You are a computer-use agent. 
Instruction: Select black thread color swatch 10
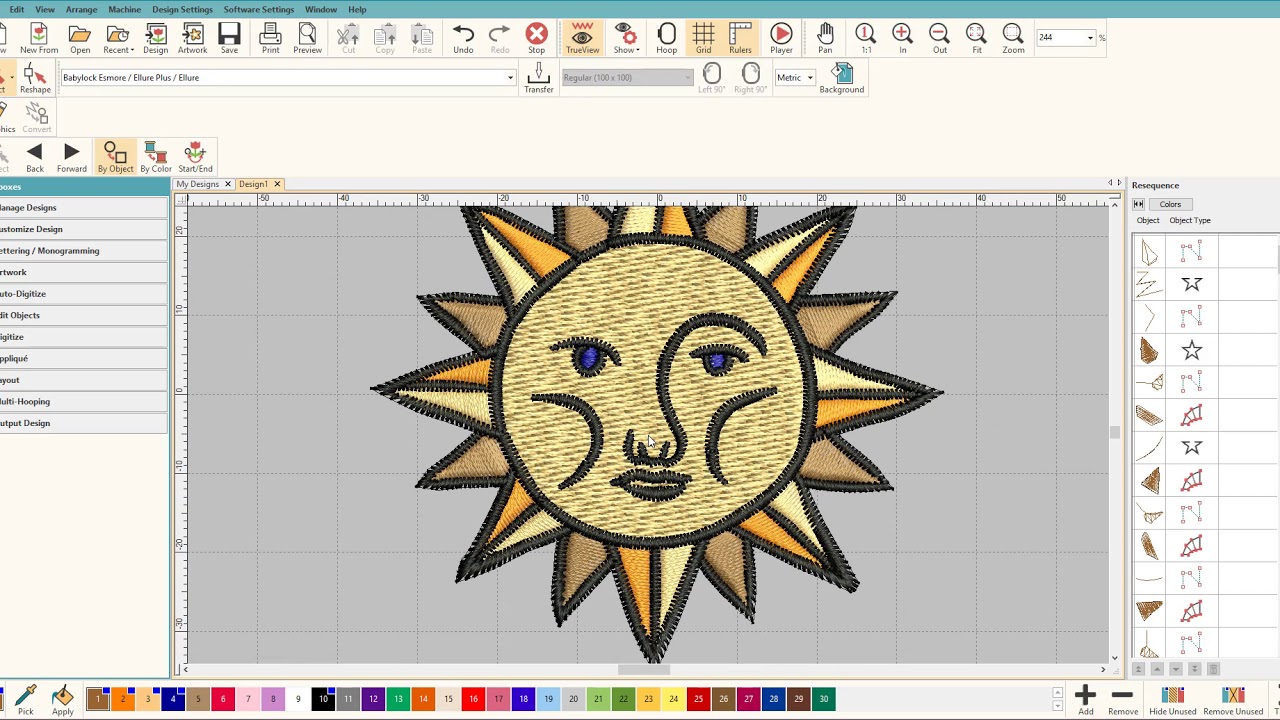click(x=323, y=699)
